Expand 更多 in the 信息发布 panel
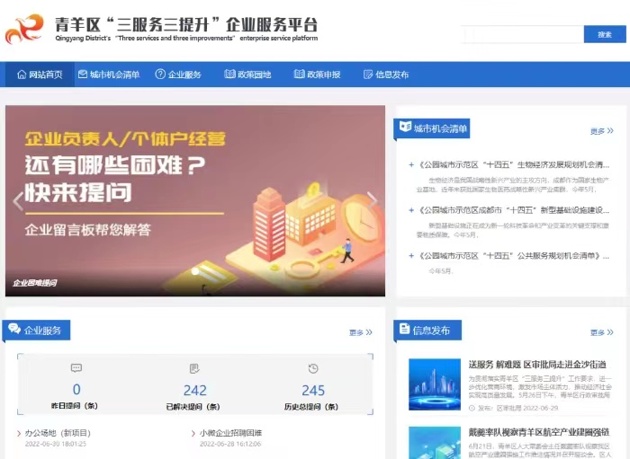Screen dimensions: 630x459 (600, 332)
